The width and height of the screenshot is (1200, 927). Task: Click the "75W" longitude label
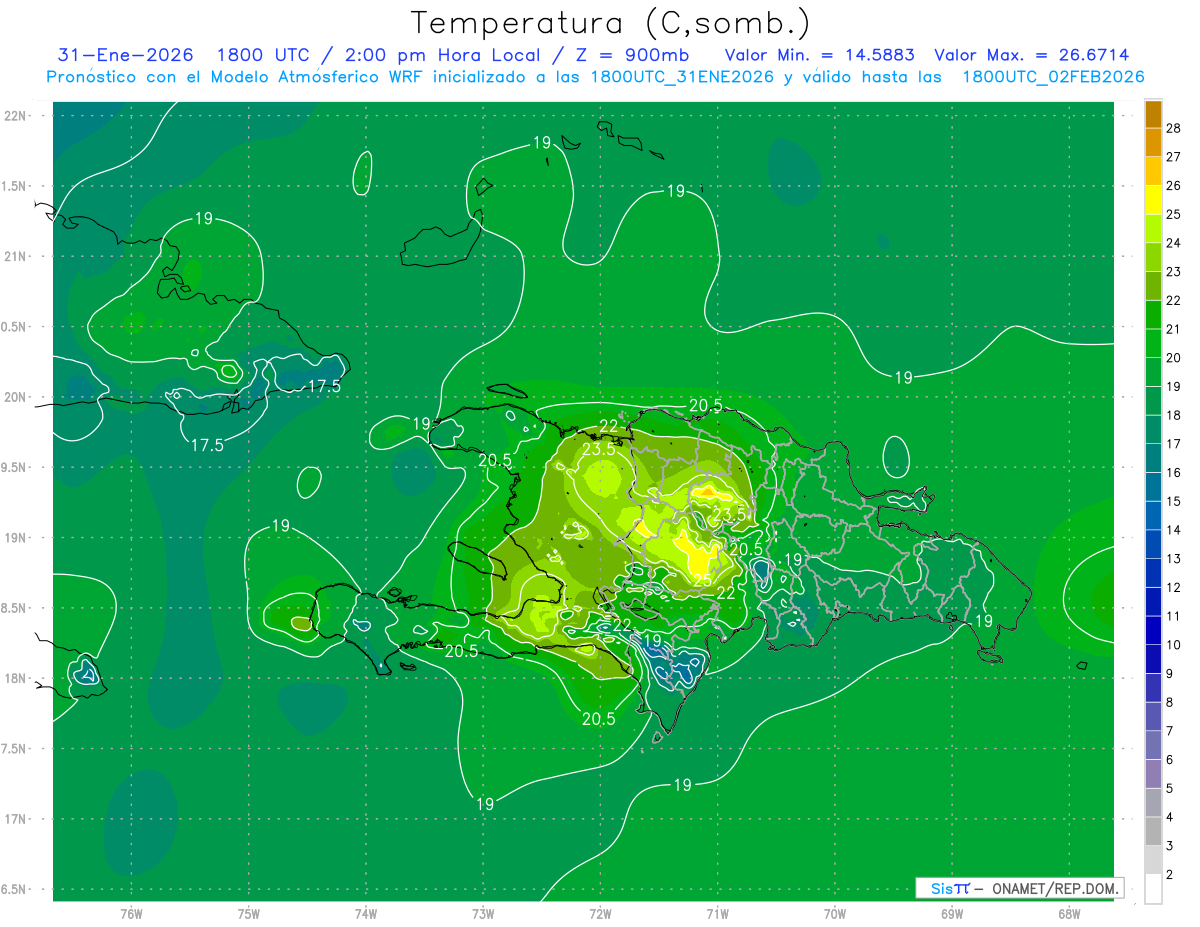click(248, 914)
